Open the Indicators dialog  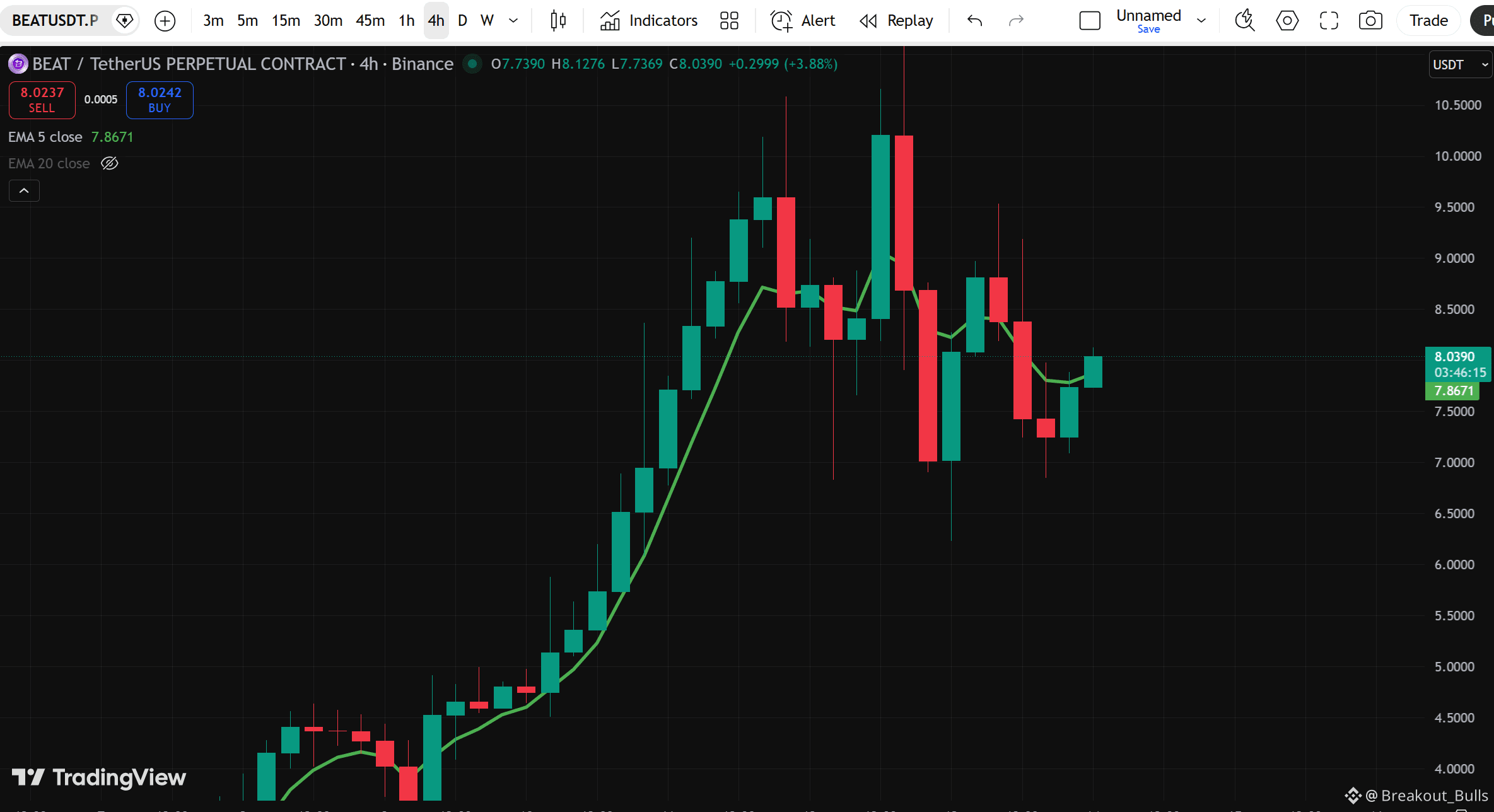[x=648, y=21]
